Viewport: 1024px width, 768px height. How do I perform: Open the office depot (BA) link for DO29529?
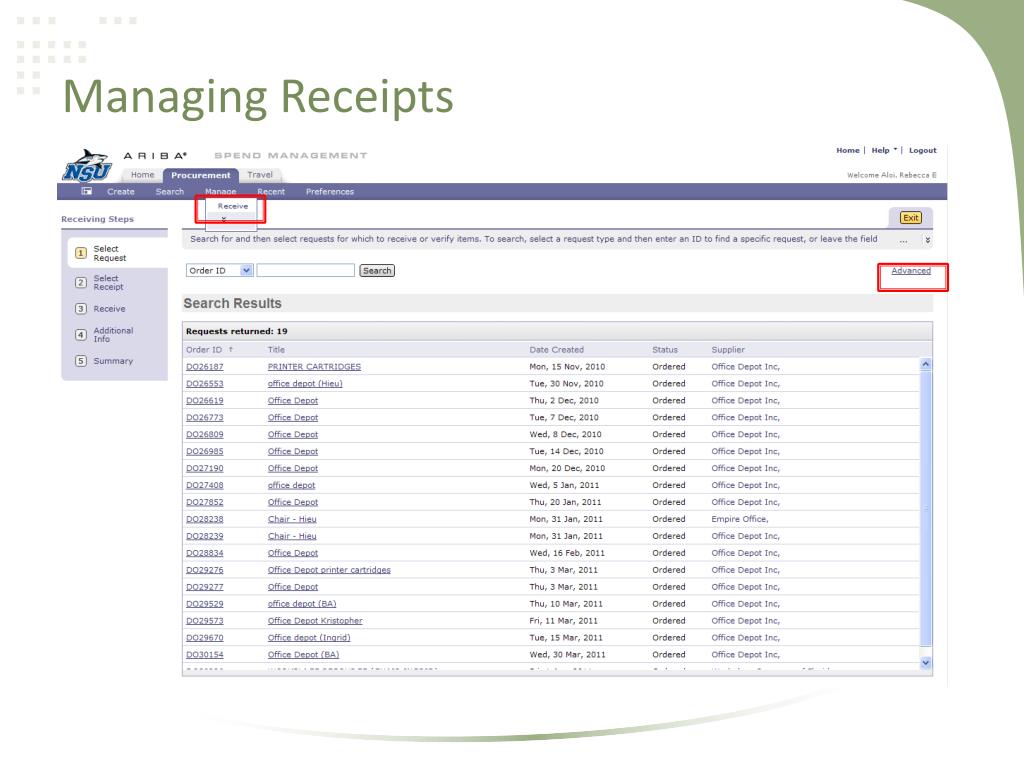tap(302, 605)
